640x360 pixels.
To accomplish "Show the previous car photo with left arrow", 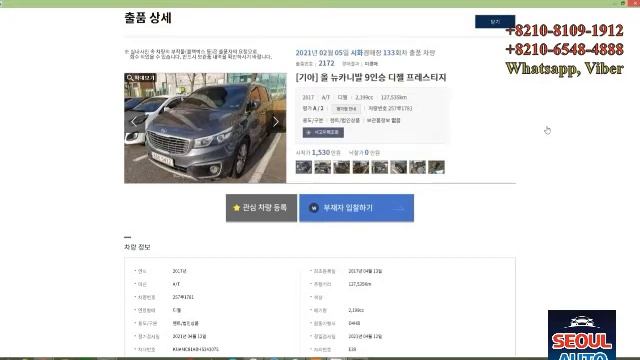I will click(133, 121).
